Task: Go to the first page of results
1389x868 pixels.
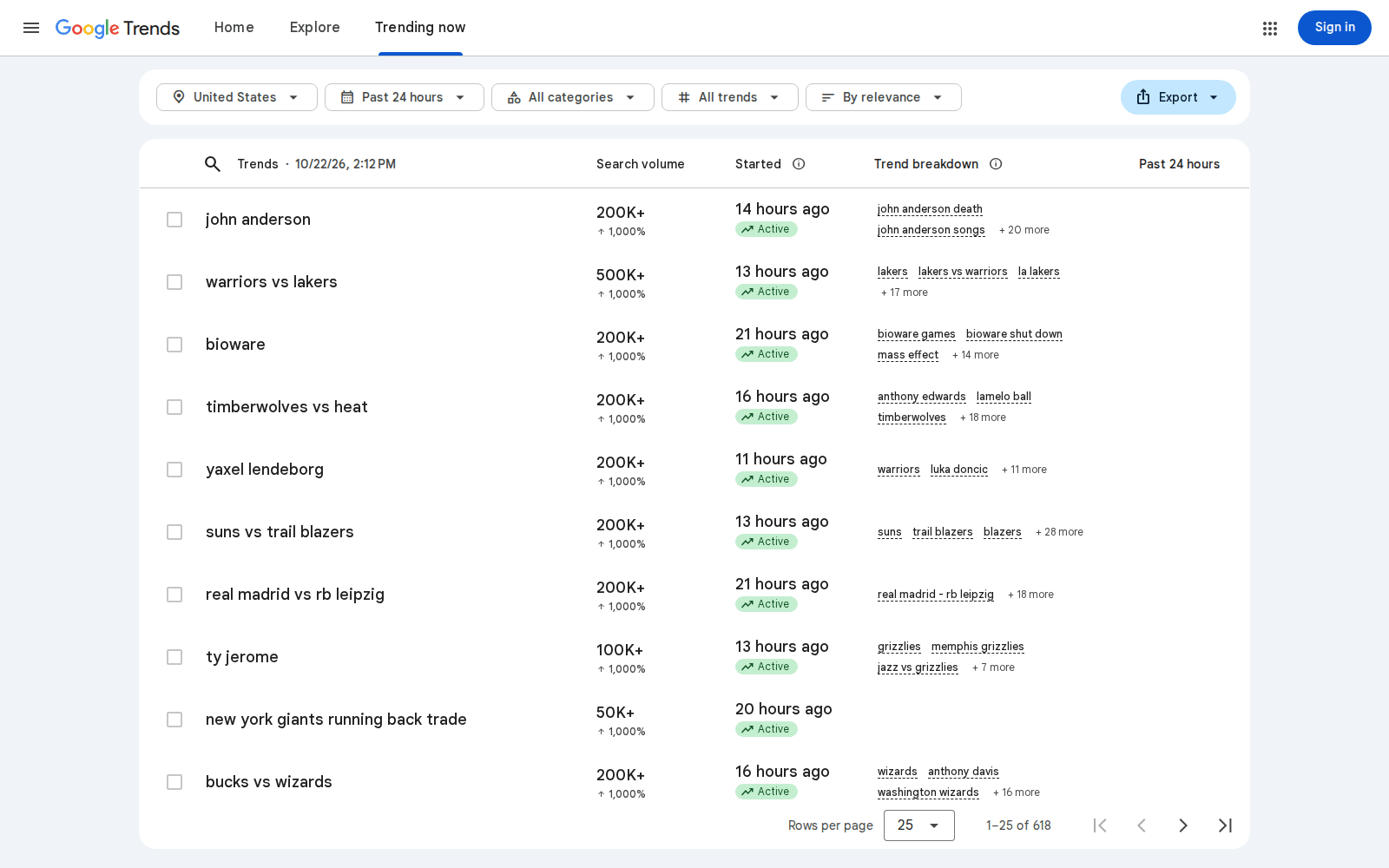Action: [x=1100, y=825]
